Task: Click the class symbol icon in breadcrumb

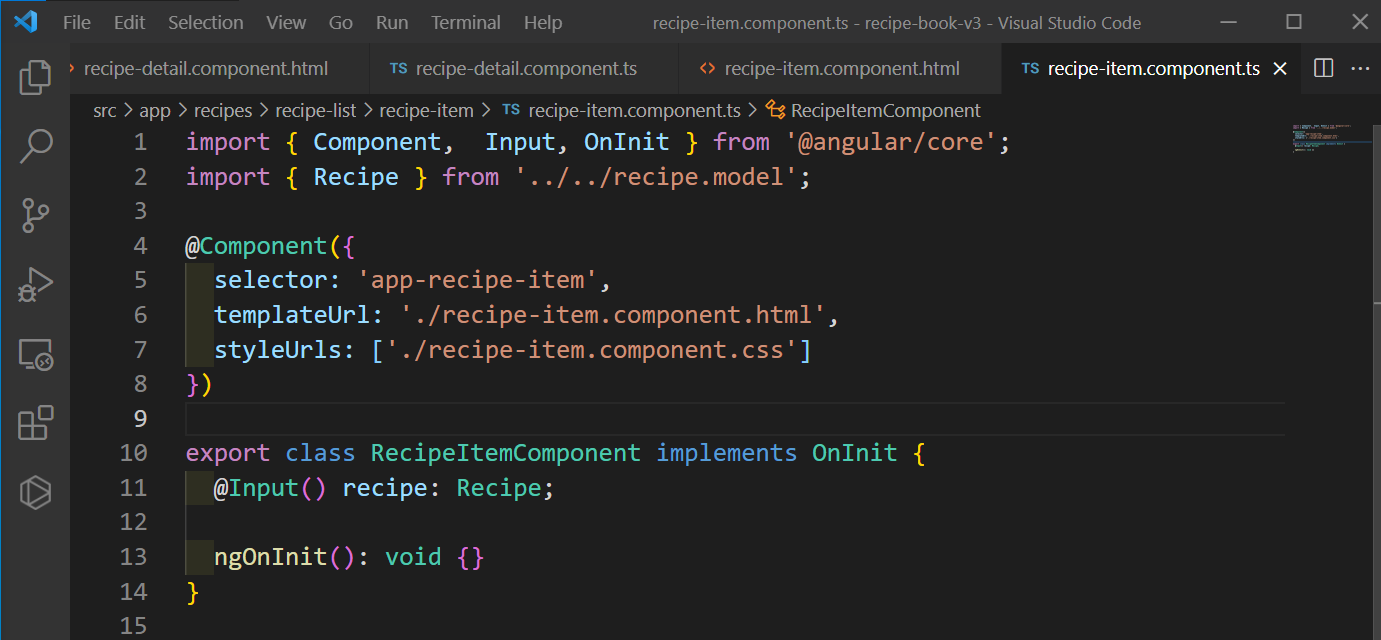Action: pos(776,110)
